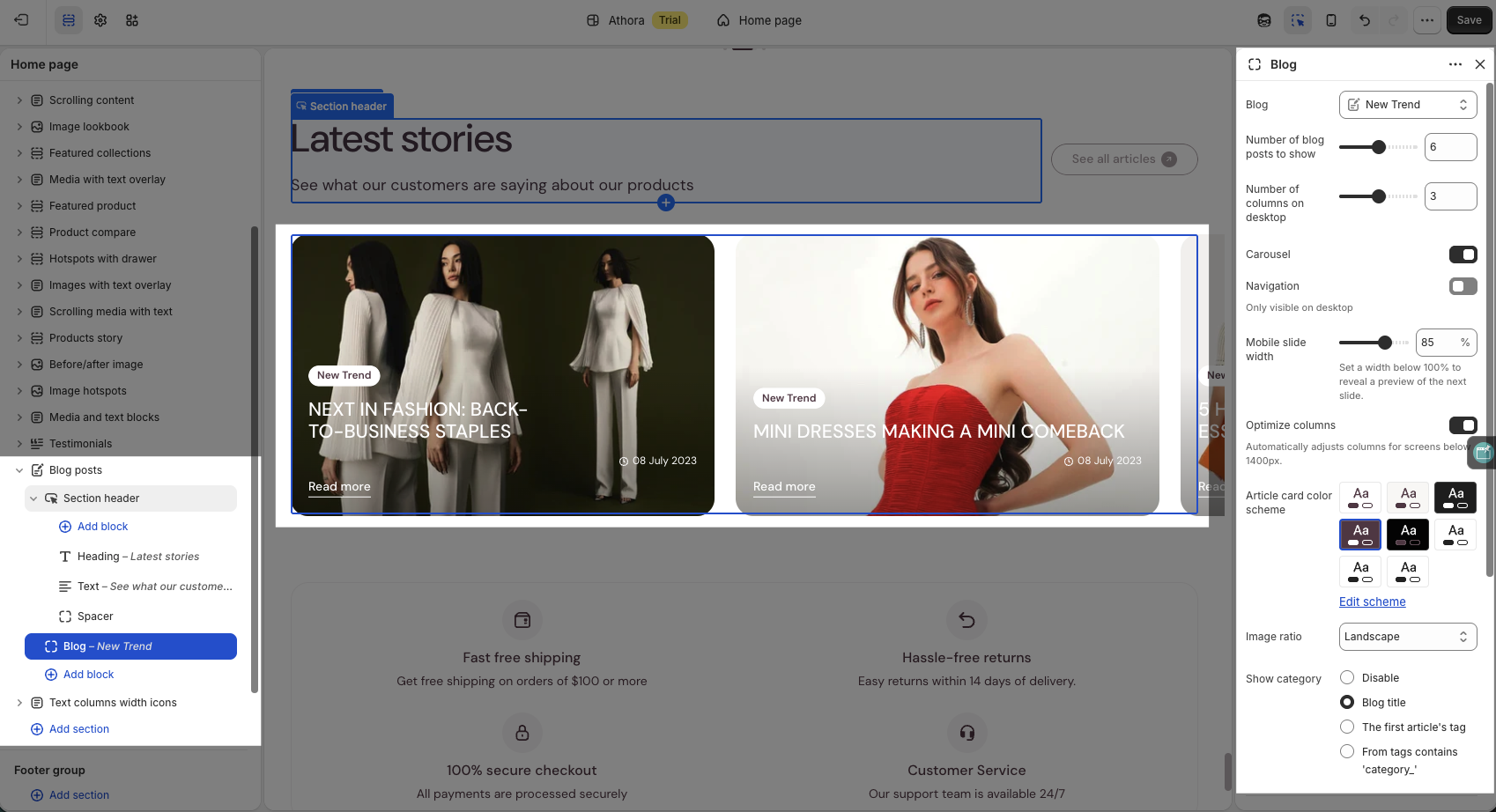Toggle the inspector selection icon
Screen dimensions: 1496x812
coord(1298,20)
